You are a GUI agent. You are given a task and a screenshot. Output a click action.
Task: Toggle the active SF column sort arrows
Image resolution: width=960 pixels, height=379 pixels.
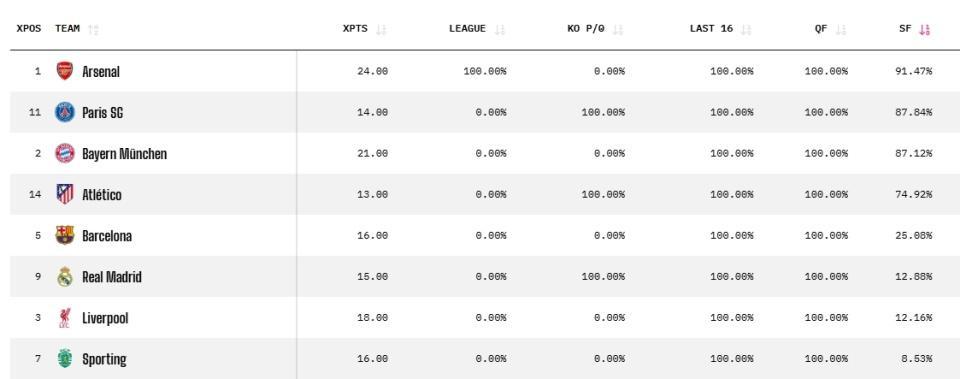click(x=924, y=29)
